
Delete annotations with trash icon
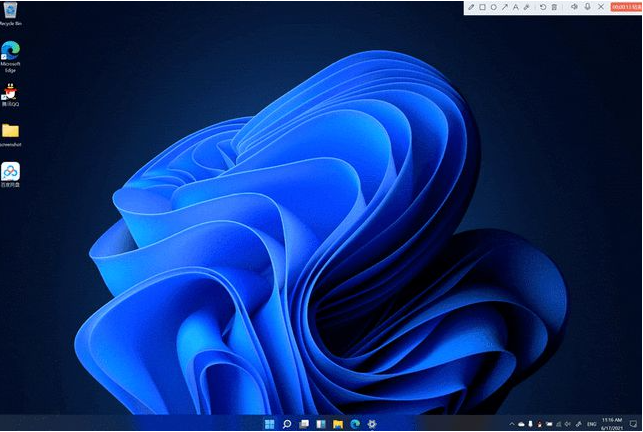pos(554,7)
